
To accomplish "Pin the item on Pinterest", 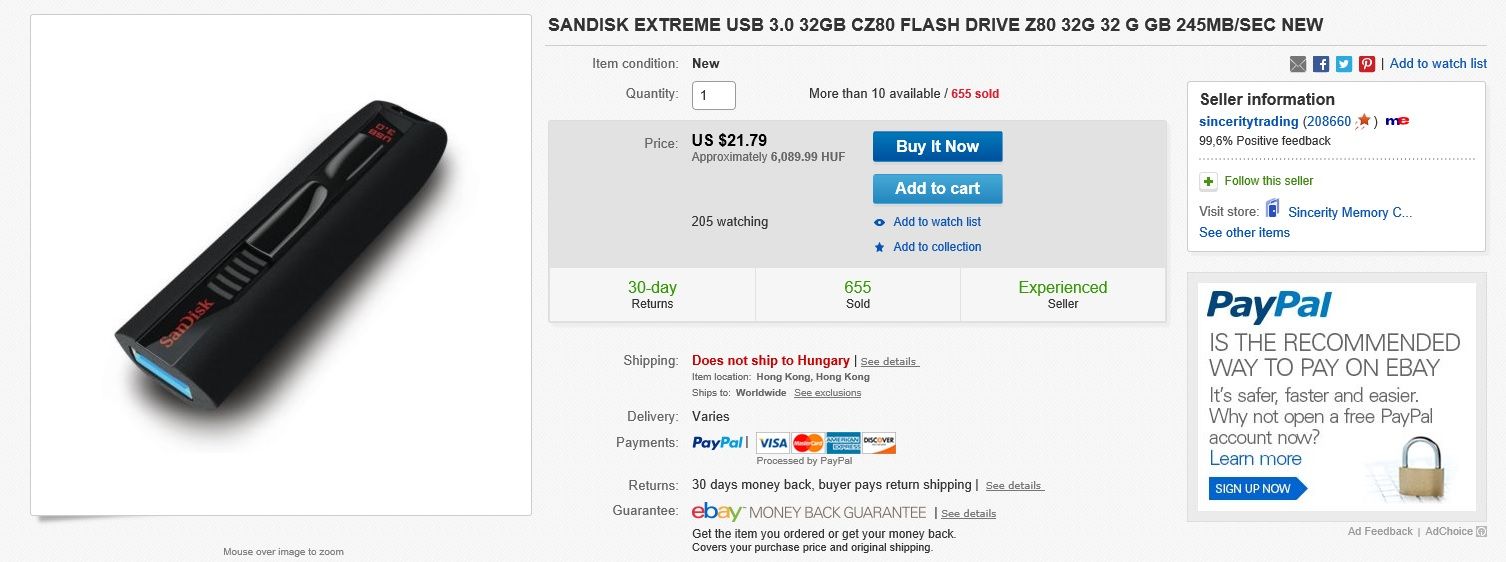I will pyautogui.click(x=1367, y=64).
